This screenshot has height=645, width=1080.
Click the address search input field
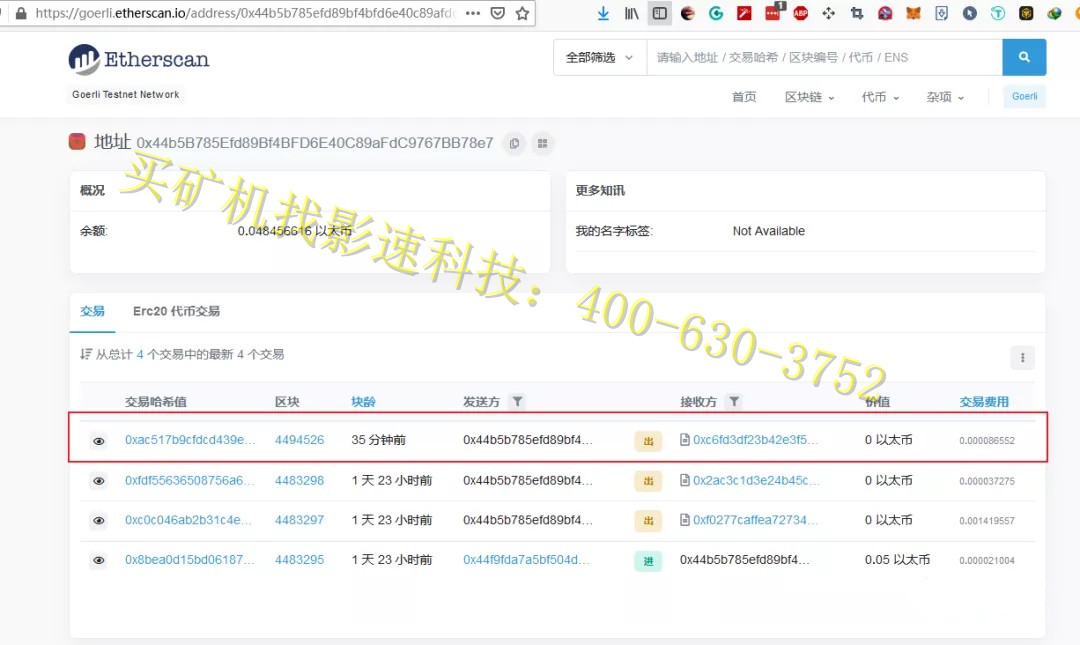(x=823, y=57)
